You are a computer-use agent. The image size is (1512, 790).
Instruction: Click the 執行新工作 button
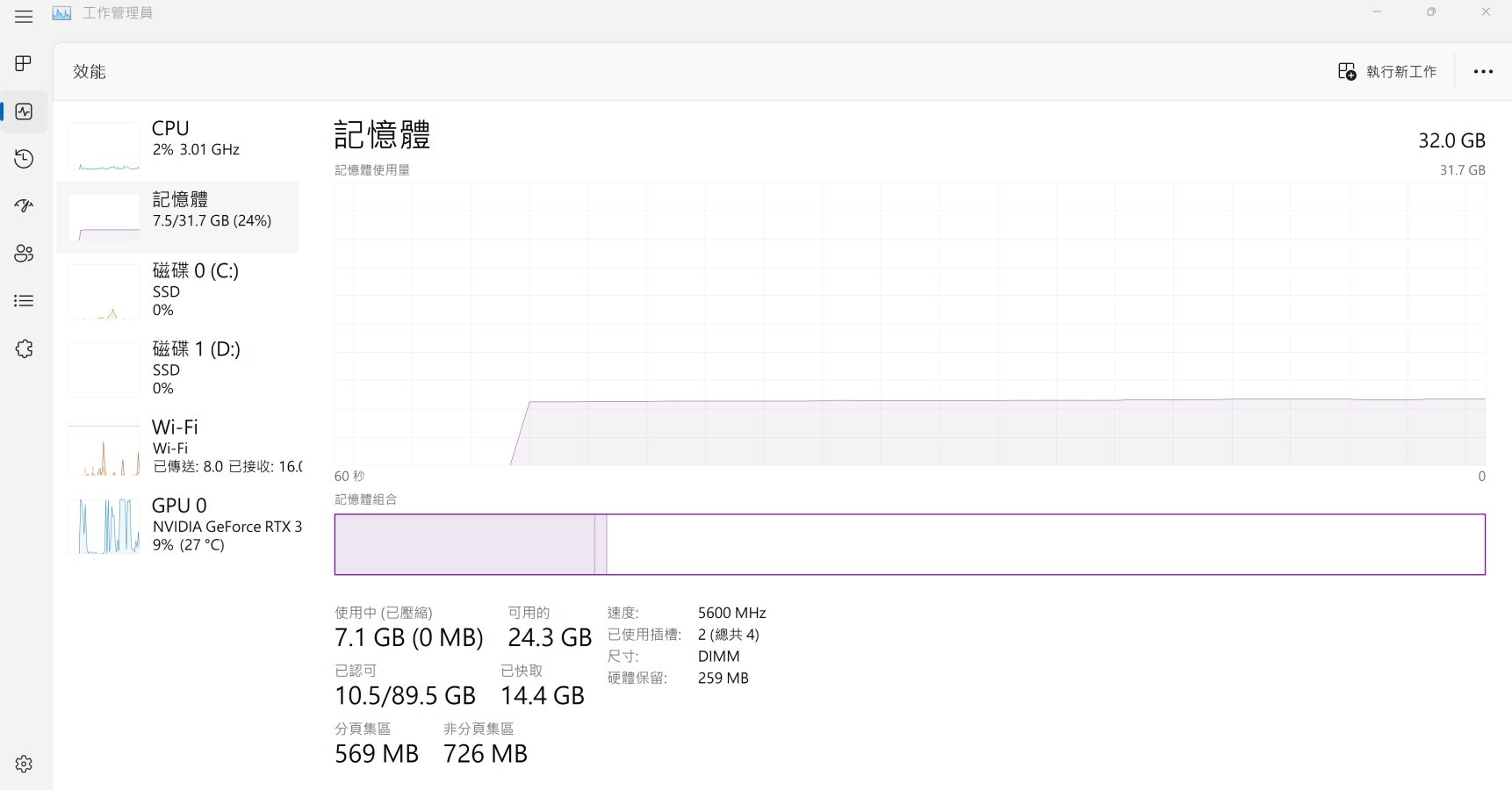[1387, 72]
